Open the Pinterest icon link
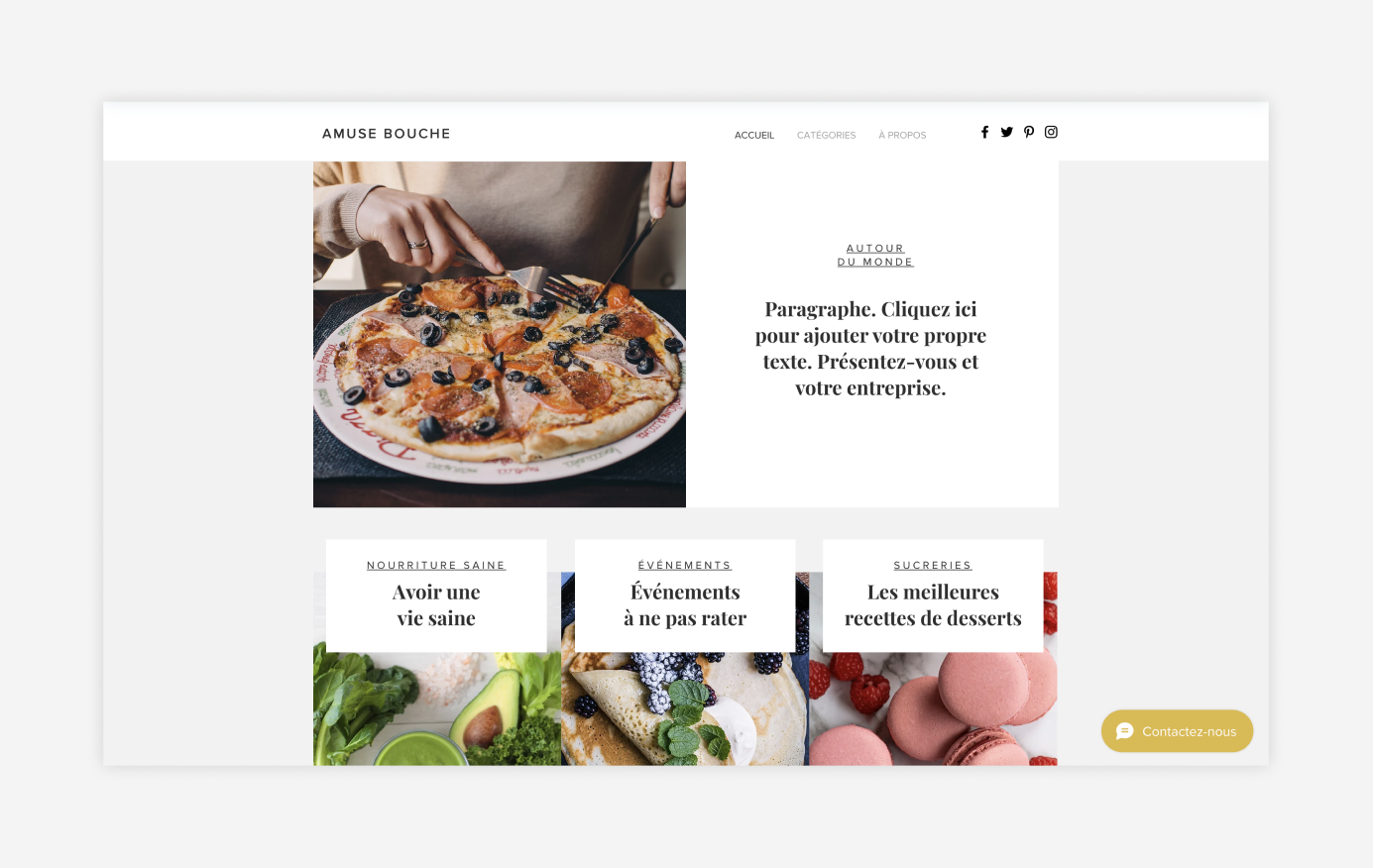 [x=1029, y=132]
